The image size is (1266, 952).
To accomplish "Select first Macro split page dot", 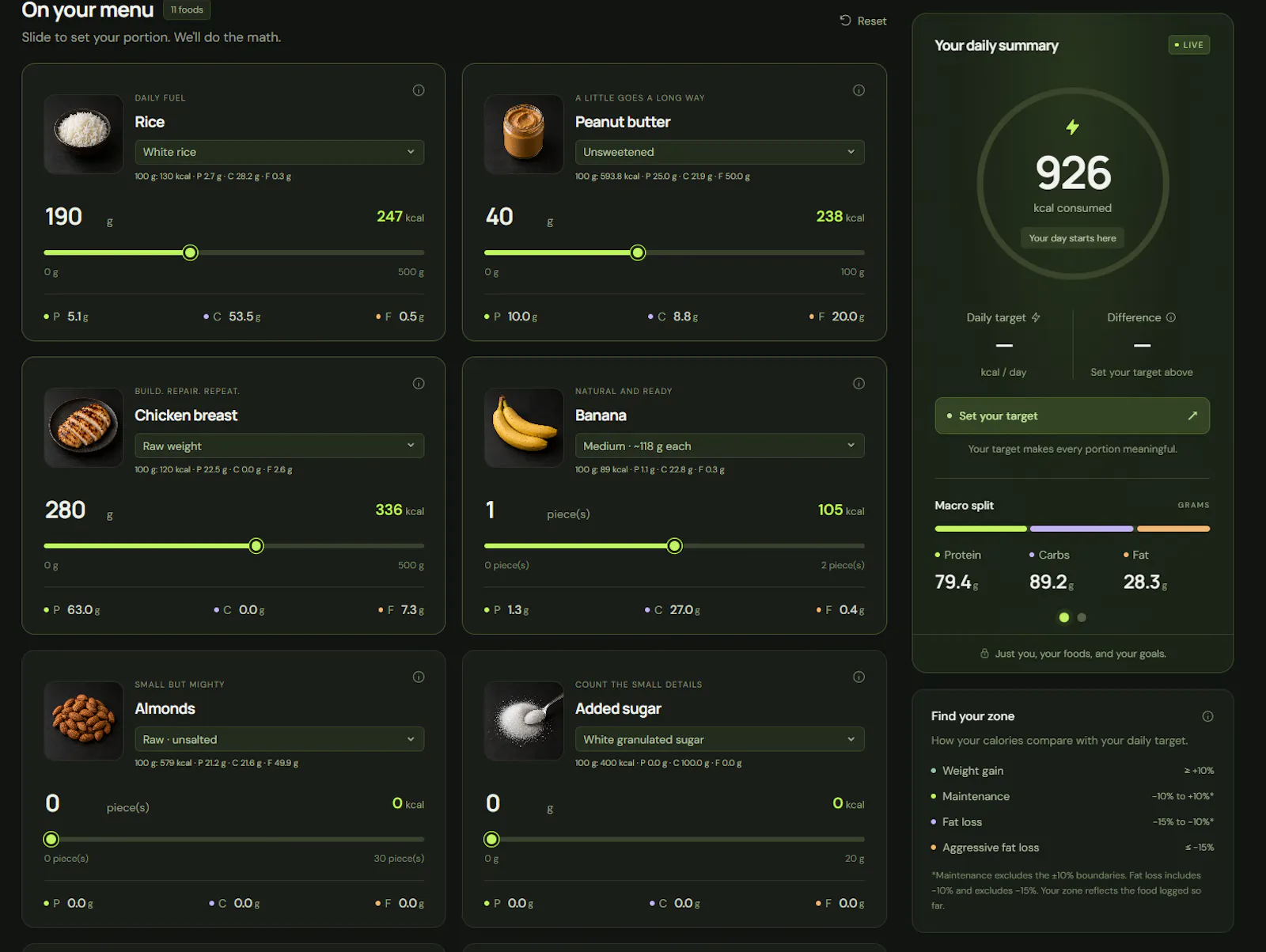I will click(x=1063, y=617).
